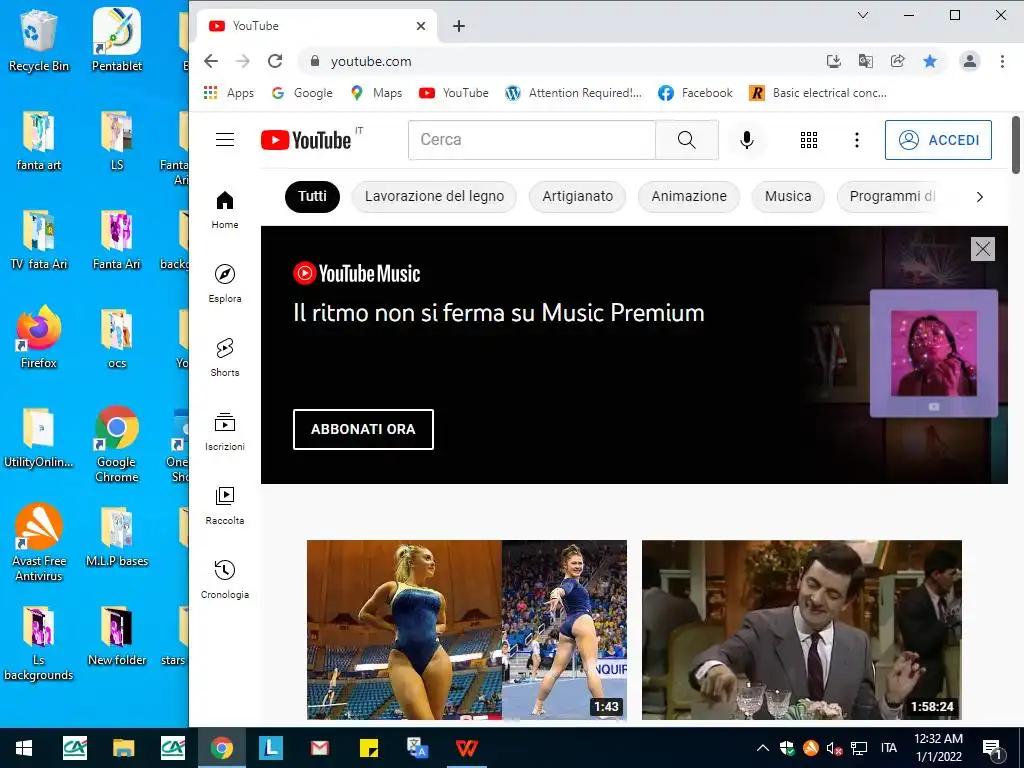The width and height of the screenshot is (1024, 768).
Task: Go to Home in YouTube sidebar
Action: (225, 210)
